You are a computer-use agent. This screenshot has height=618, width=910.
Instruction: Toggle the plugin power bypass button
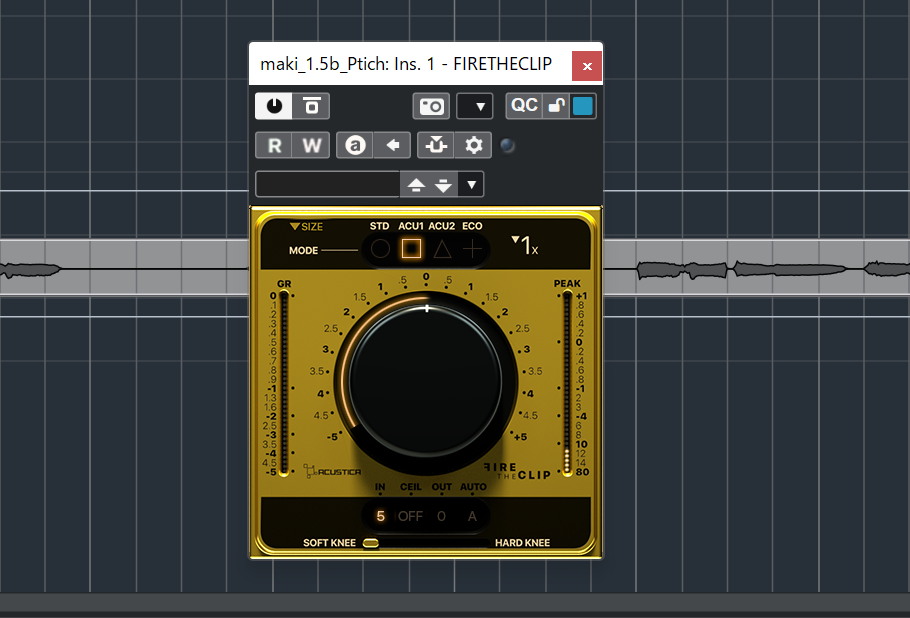[x=274, y=106]
